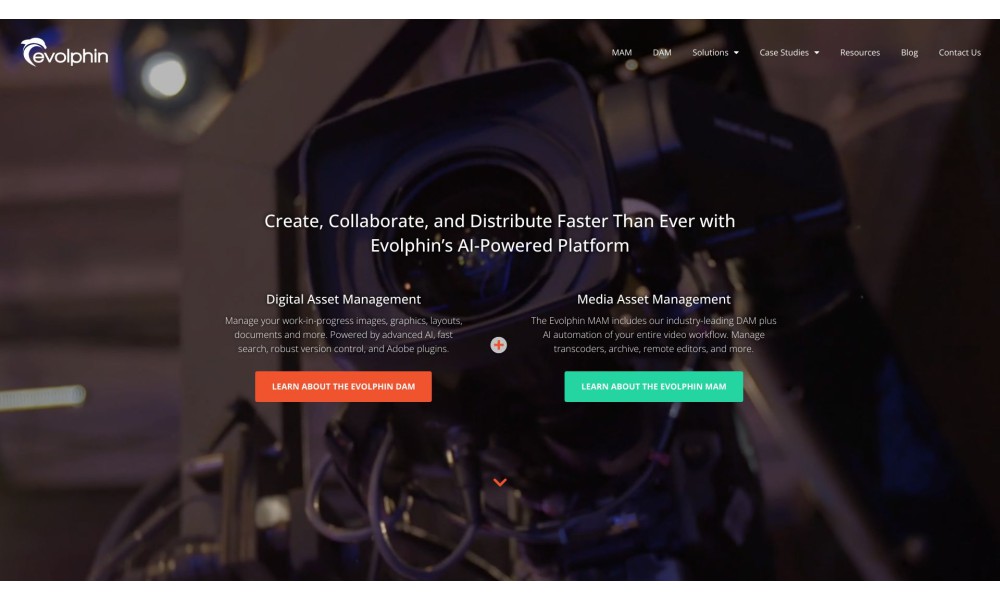The height and width of the screenshot is (600, 1000).
Task: Click the orange down chevron arrow
Action: [x=500, y=482]
